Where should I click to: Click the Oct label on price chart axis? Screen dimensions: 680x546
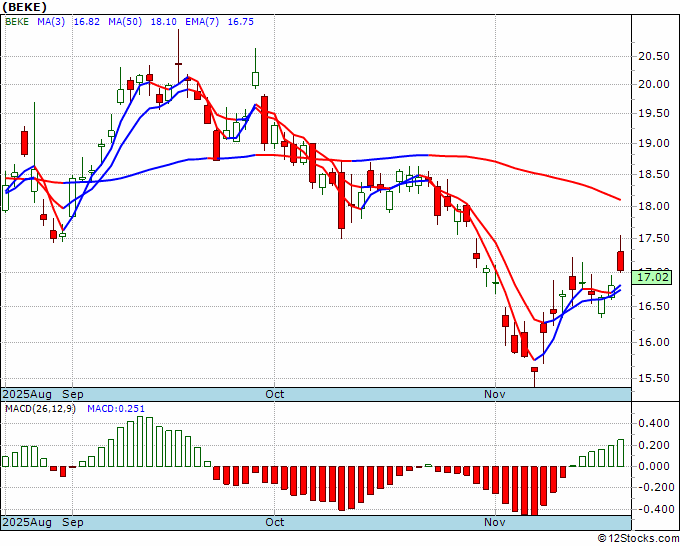(275, 394)
